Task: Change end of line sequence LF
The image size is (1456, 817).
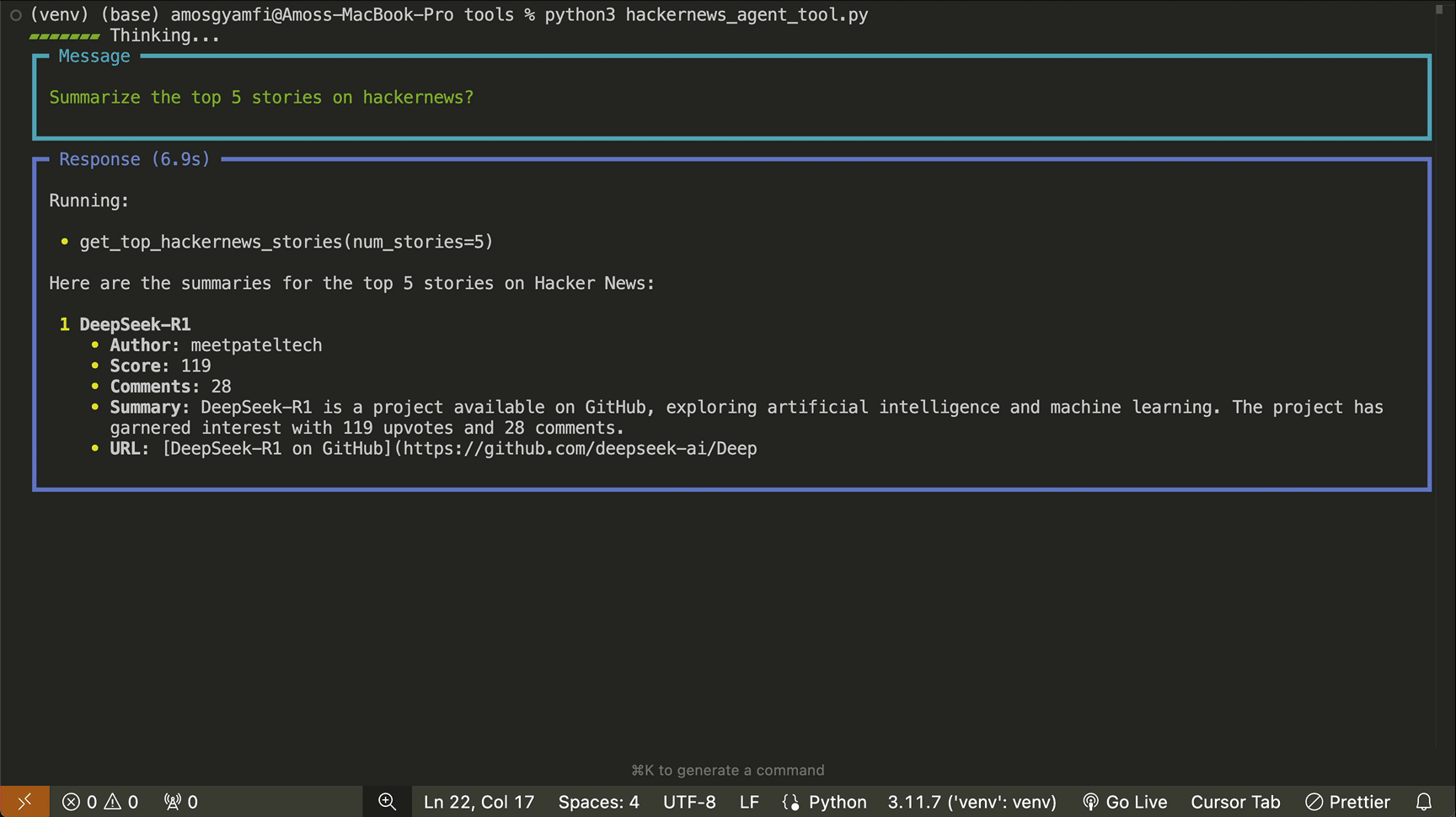Action: [x=749, y=802]
